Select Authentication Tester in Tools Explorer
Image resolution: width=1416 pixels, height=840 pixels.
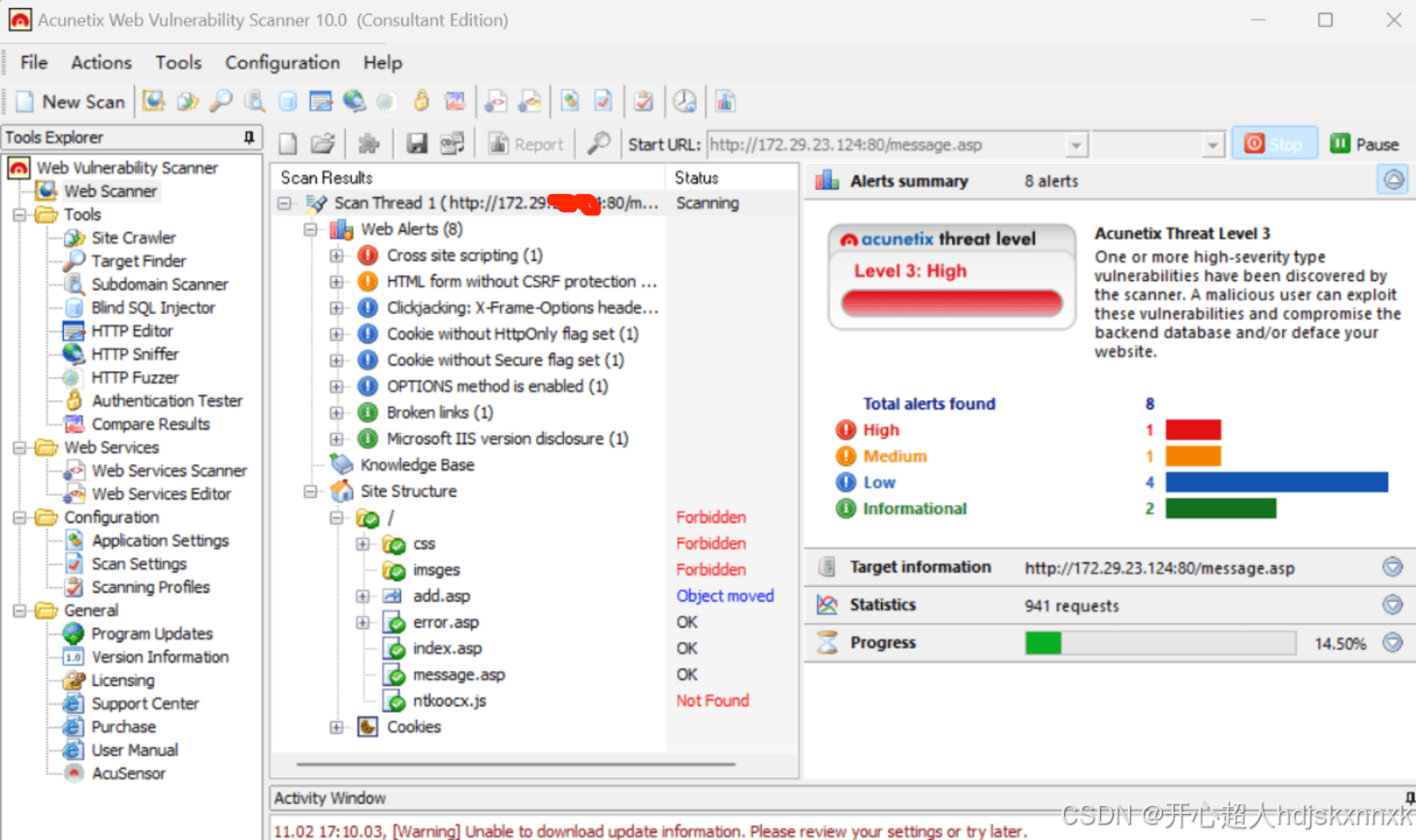pyautogui.click(x=167, y=400)
